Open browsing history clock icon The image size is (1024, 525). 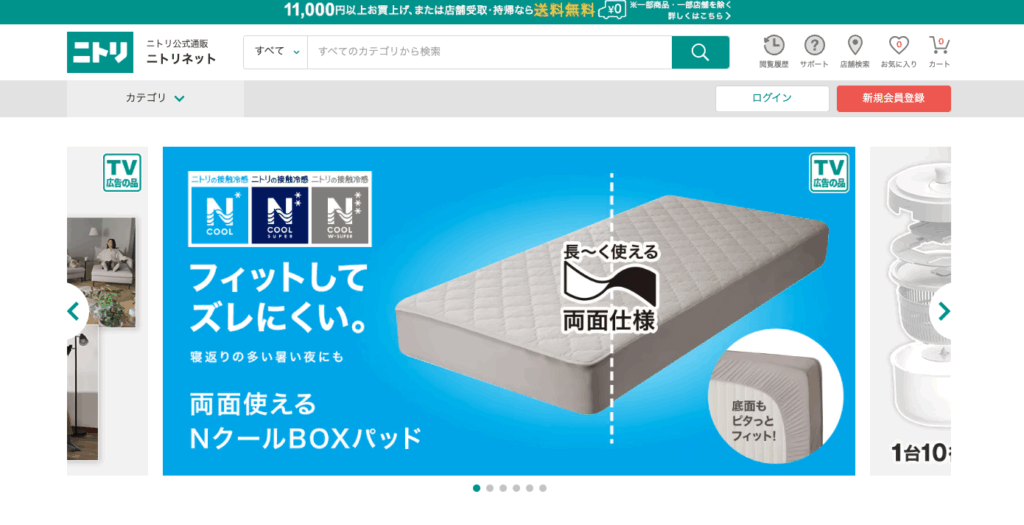774,45
